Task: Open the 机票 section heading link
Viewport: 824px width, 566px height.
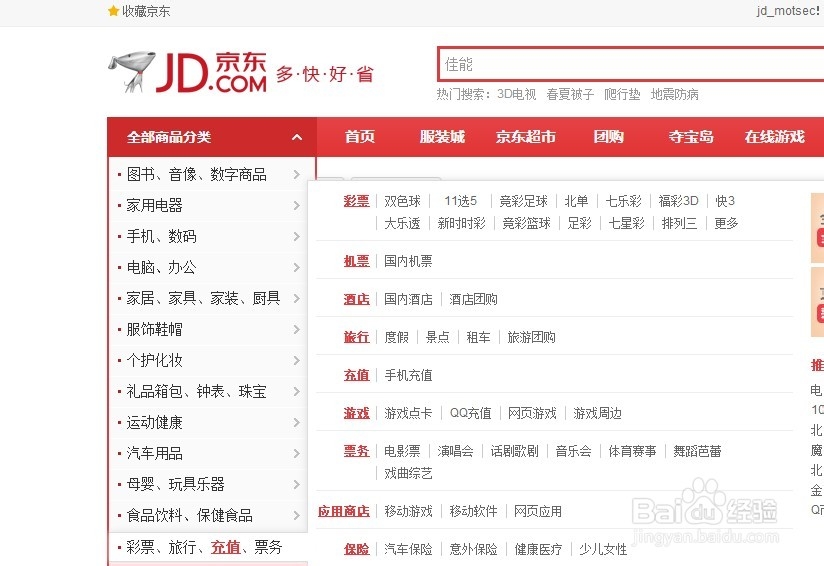Action: 357,261
